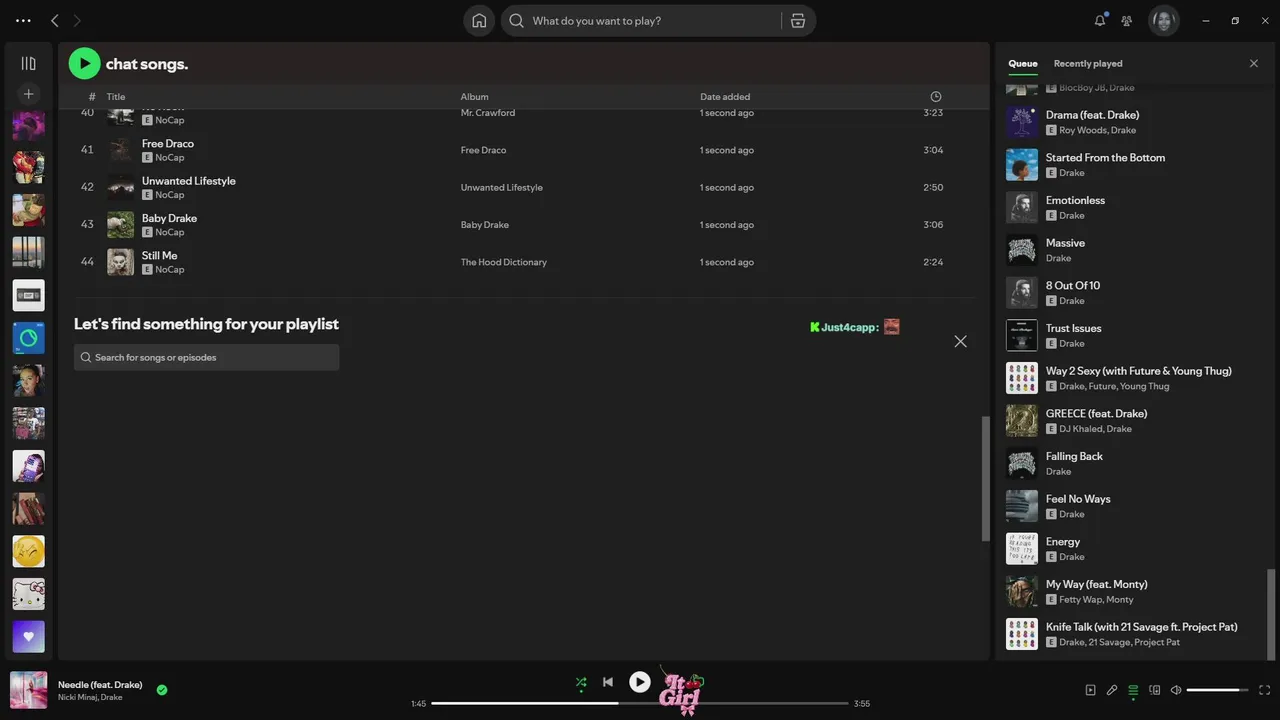Open the What's New notifications bell

tap(1100, 20)
